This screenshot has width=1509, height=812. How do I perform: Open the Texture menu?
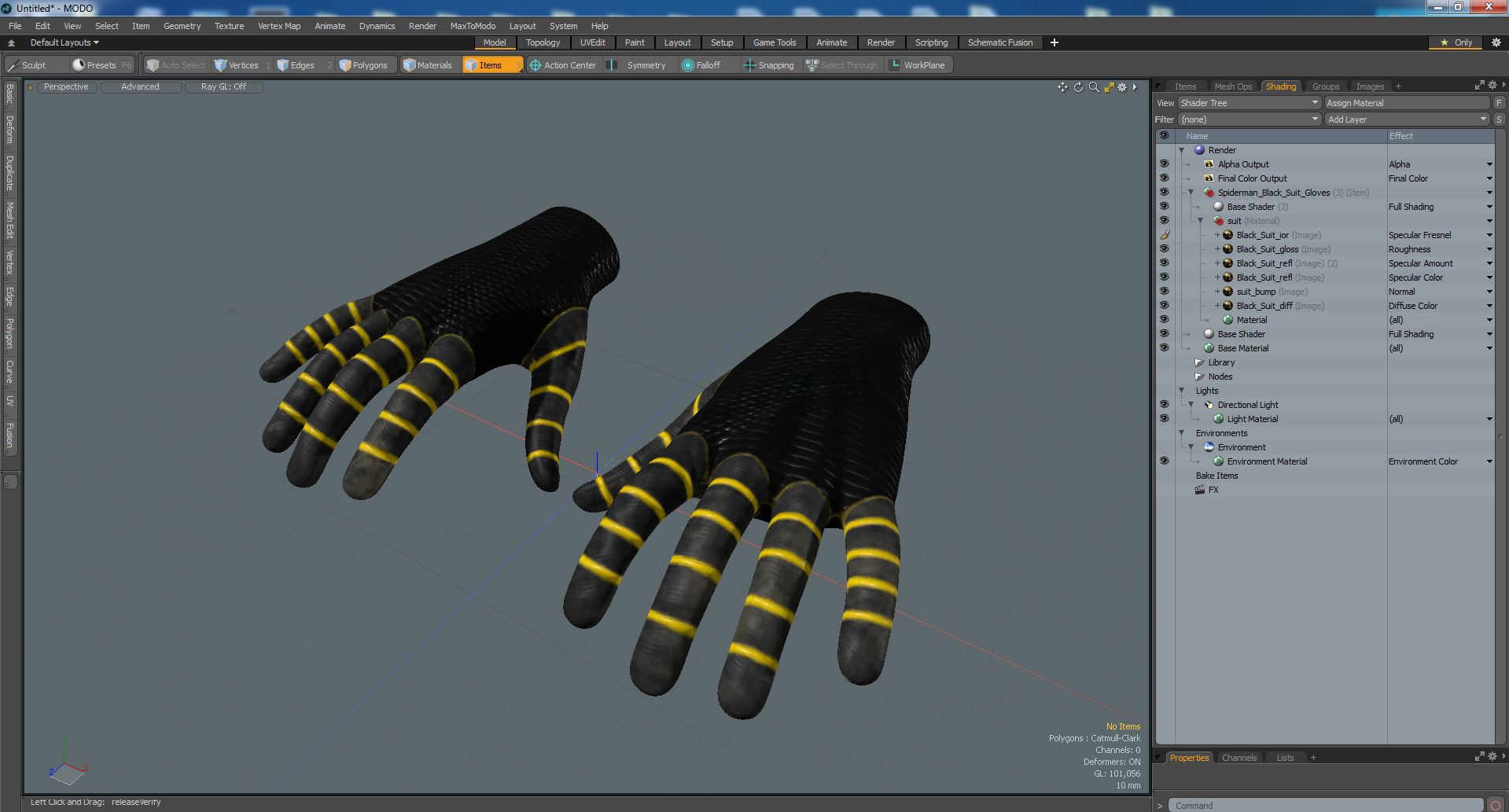click(229, 26)
